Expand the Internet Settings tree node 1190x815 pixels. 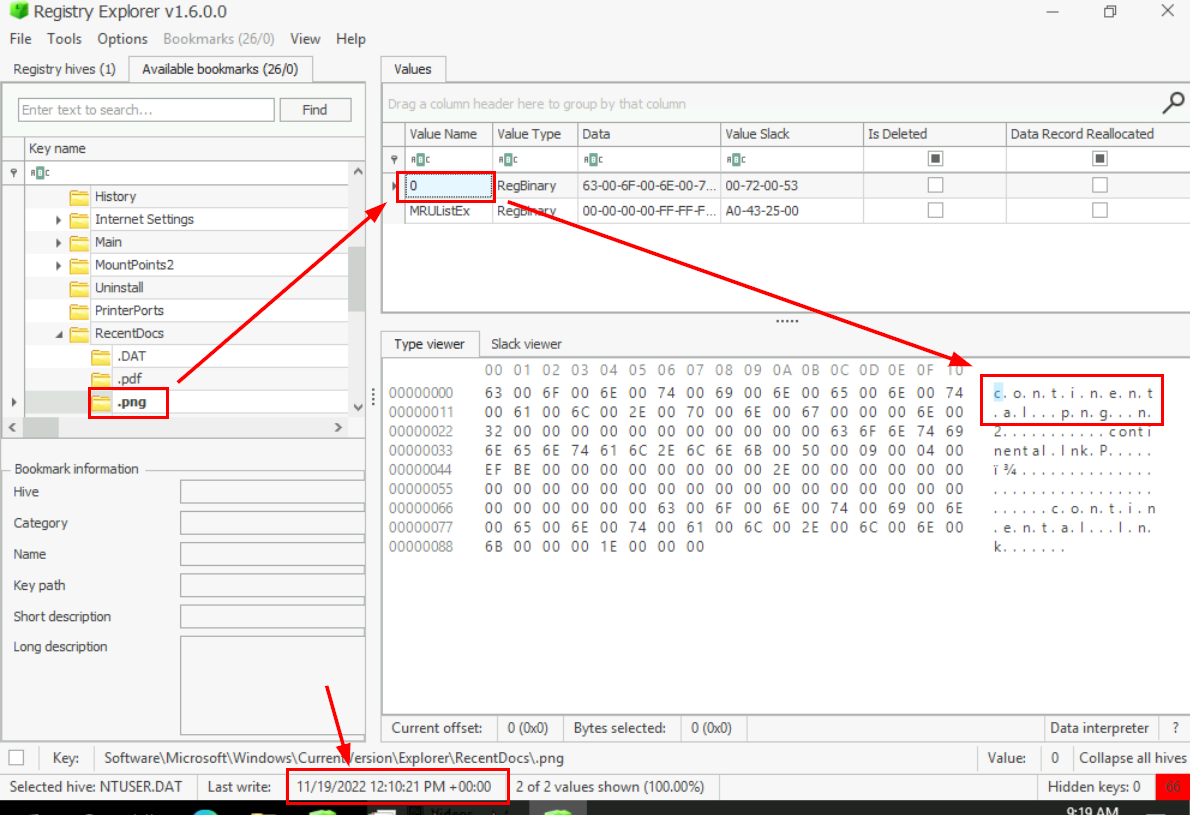tap(59, 220)
